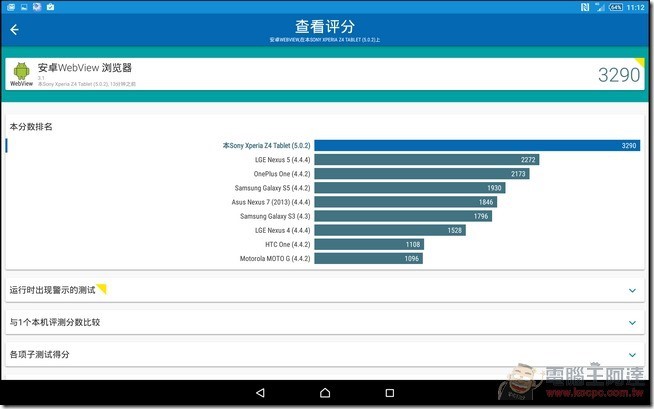Tap the 本分数排名 heading
This screenshot has width=654, height=409.
(31, 127)
